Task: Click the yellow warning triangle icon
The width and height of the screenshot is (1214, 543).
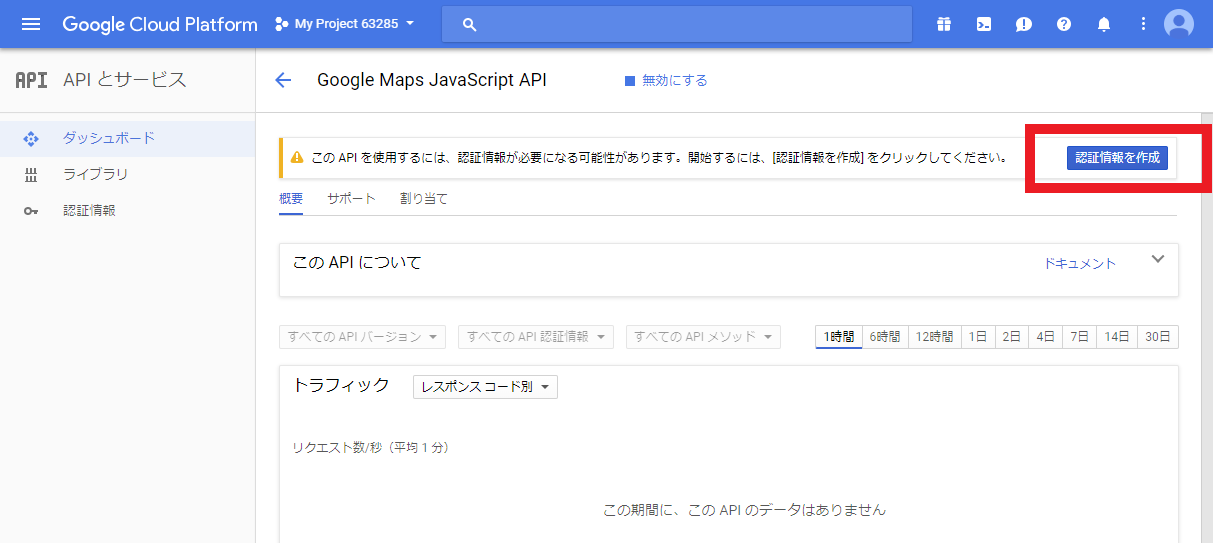Action: click(x=296, y=158)
